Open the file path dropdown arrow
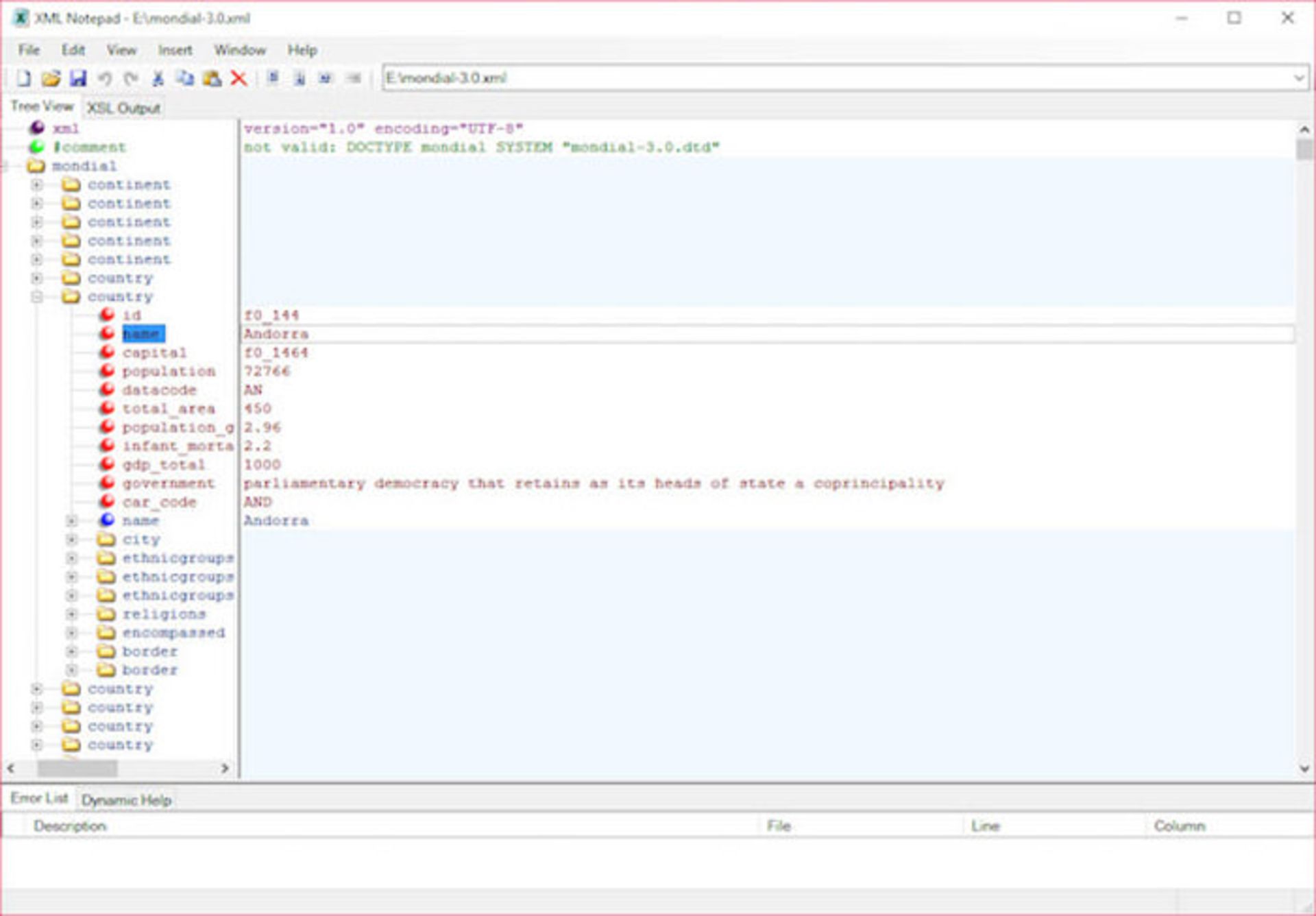This screenshot has width=1316, height=916. 1298,78
